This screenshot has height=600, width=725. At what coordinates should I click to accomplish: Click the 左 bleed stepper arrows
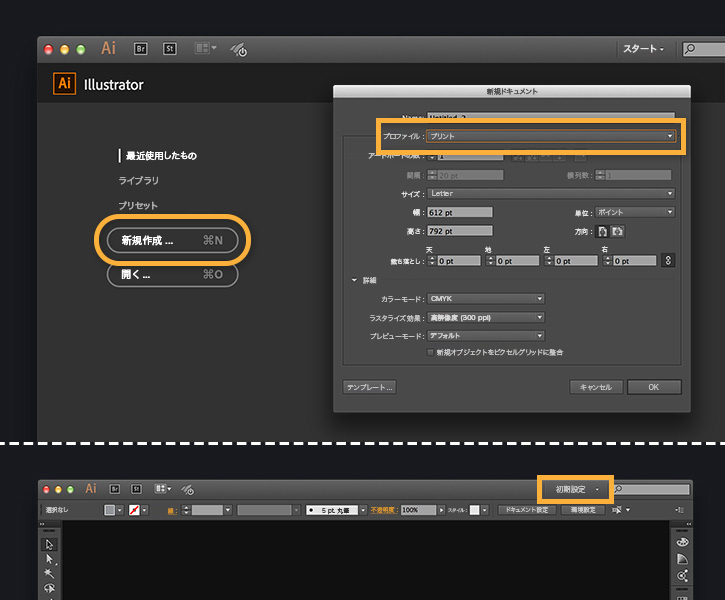coord(549,261)
